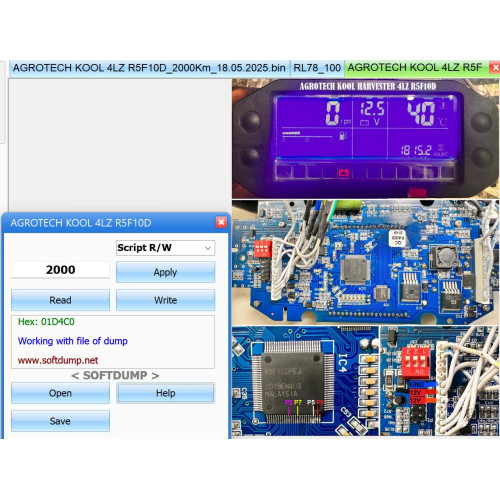
Task: Click the Hex: 01D4C0 text
Action: click(46, 322)
